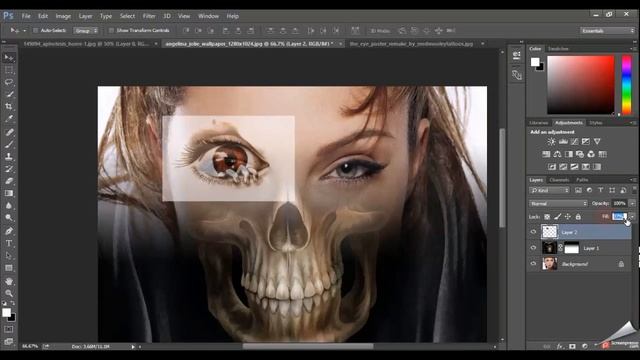This screenshot has height=360, width=640.
Task: Open the File menu
Action: [26, 16]
